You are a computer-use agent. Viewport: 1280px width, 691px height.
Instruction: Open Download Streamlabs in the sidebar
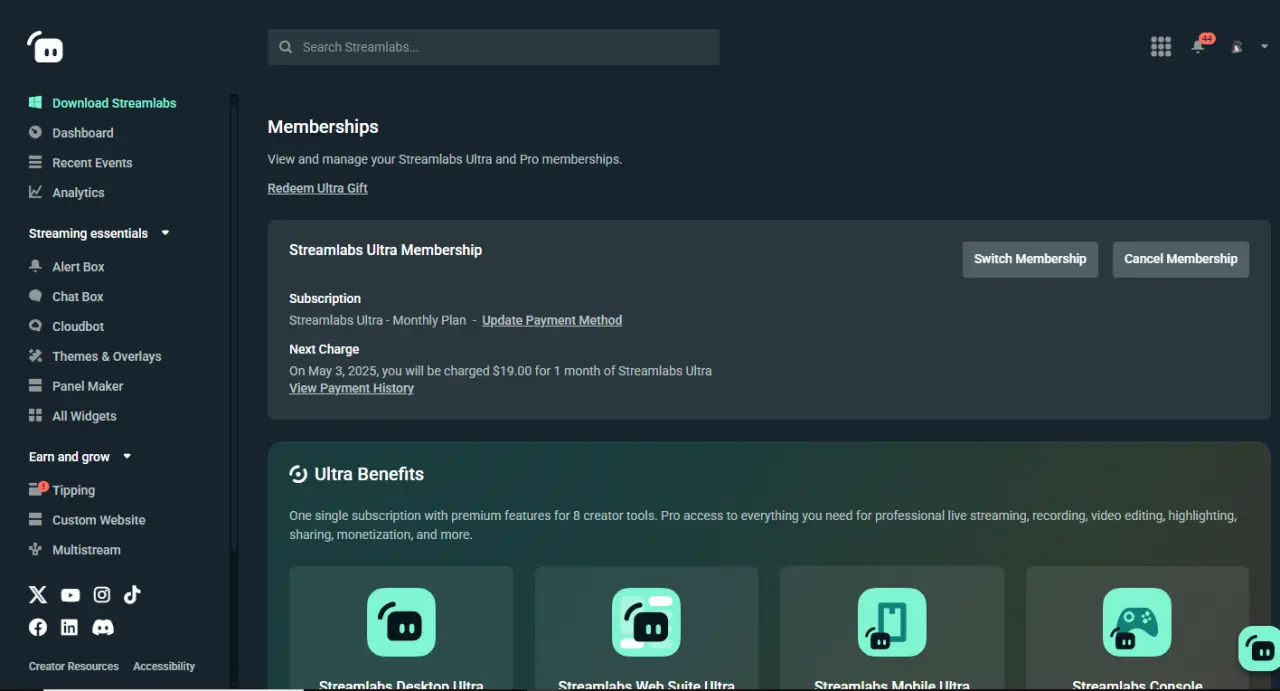114,103
